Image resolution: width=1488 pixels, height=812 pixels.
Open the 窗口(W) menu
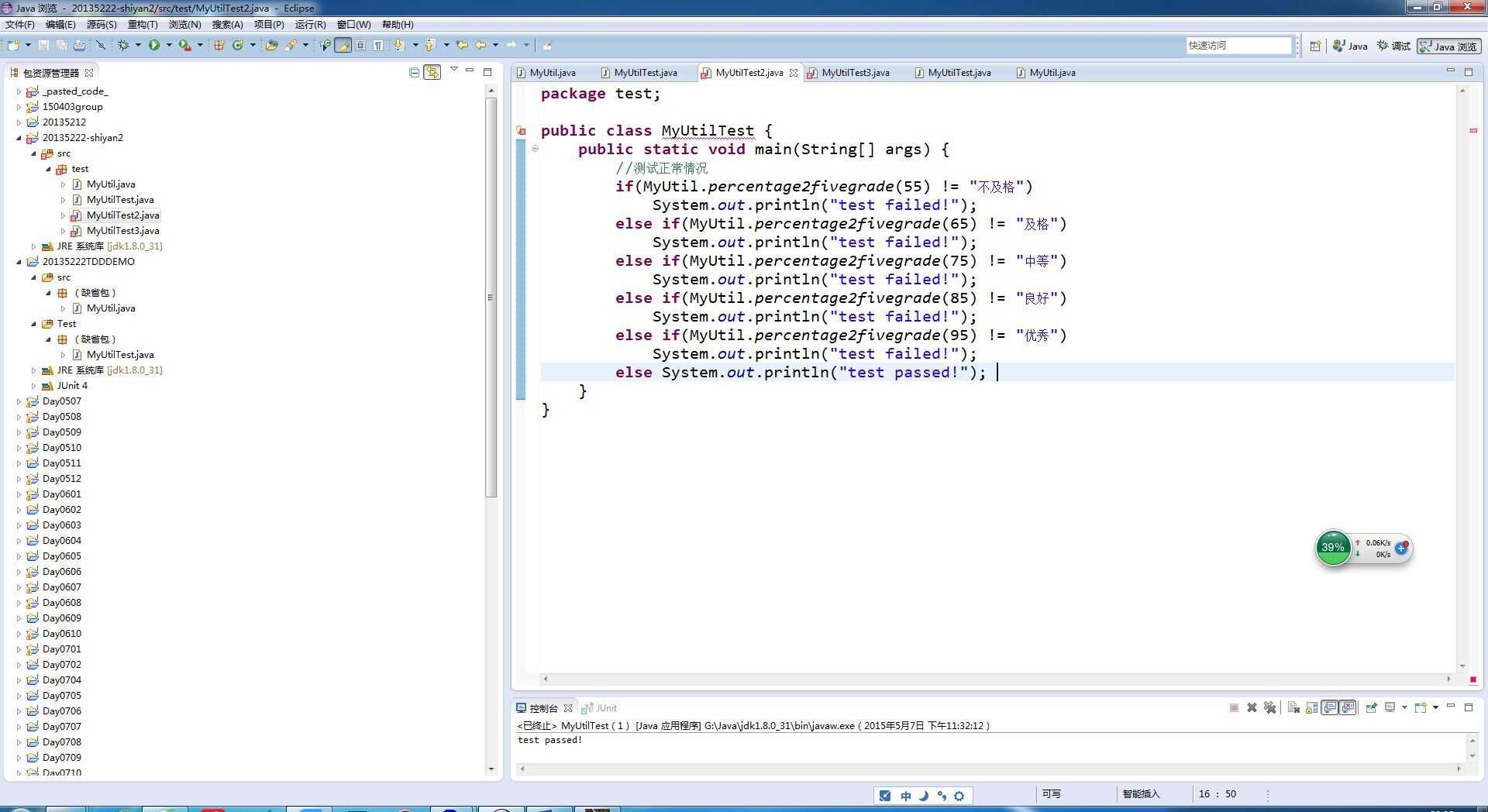(x=353, y=25)
